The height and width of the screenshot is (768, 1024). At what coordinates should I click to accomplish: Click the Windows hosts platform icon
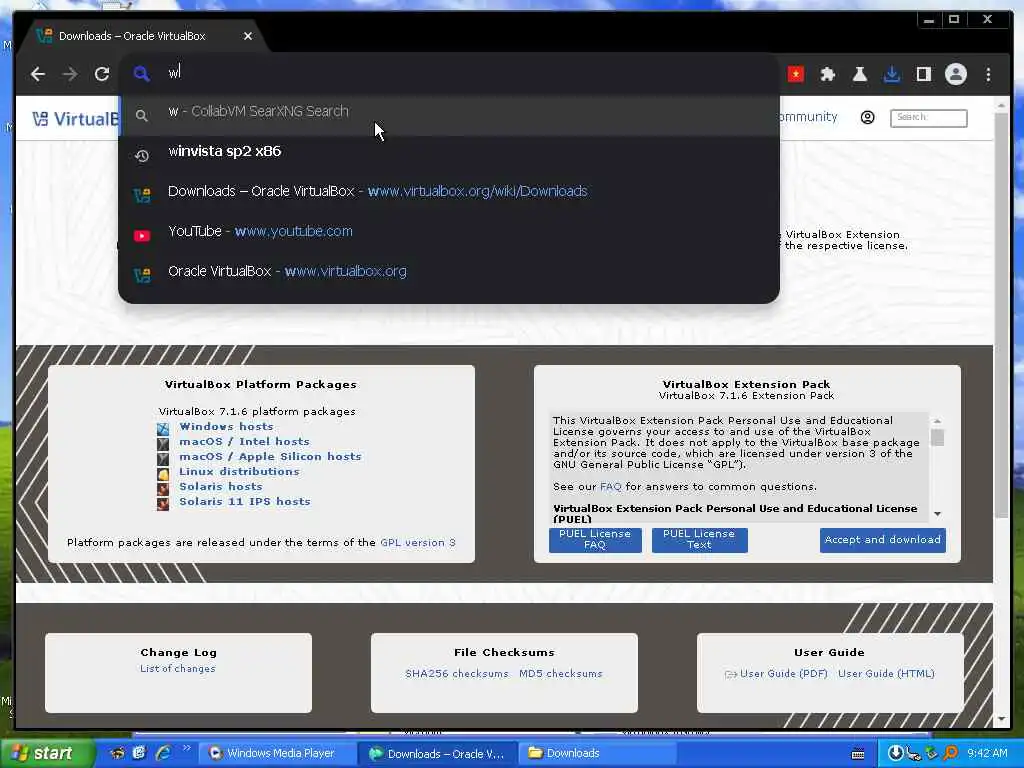(x=163, y=428)
